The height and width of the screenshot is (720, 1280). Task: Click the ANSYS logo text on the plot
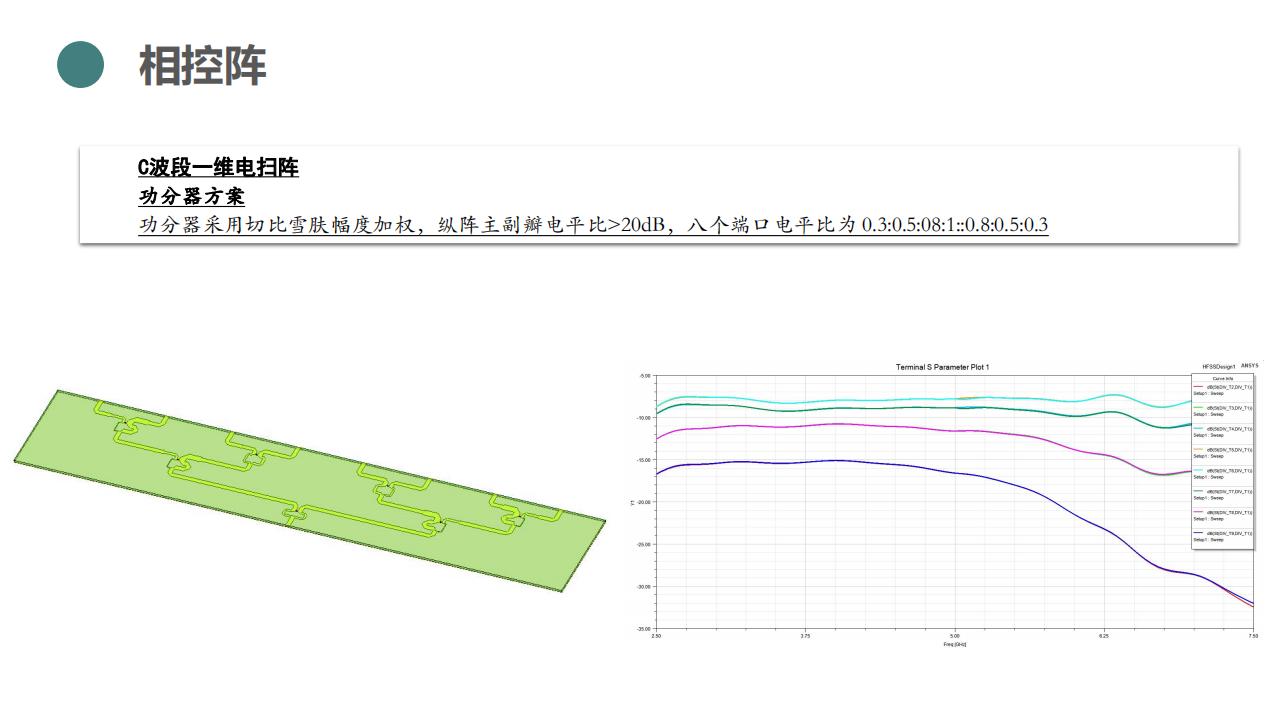[1250, 366]
